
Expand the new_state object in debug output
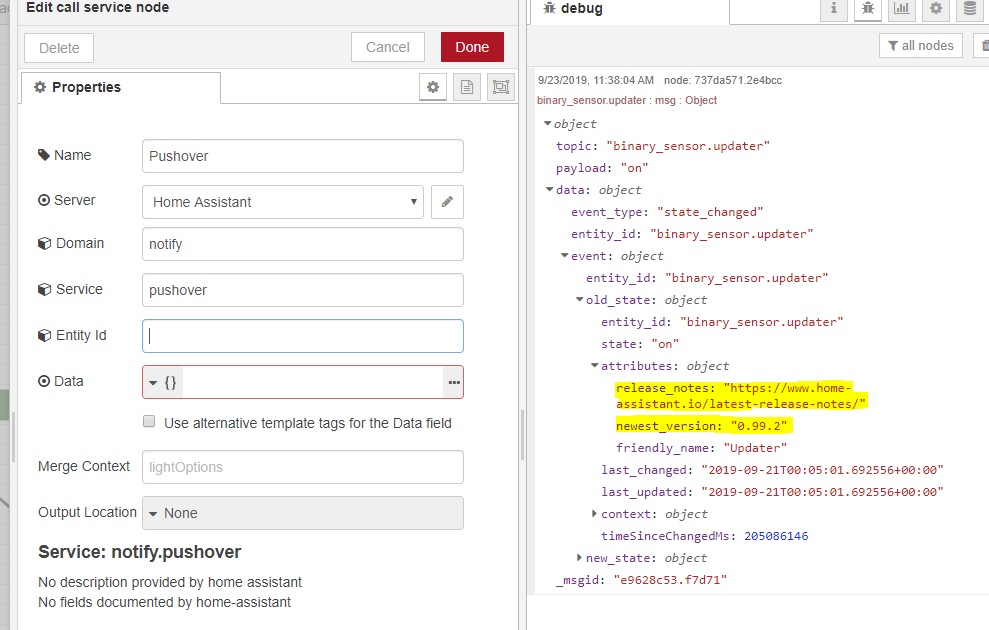point(580,558)
